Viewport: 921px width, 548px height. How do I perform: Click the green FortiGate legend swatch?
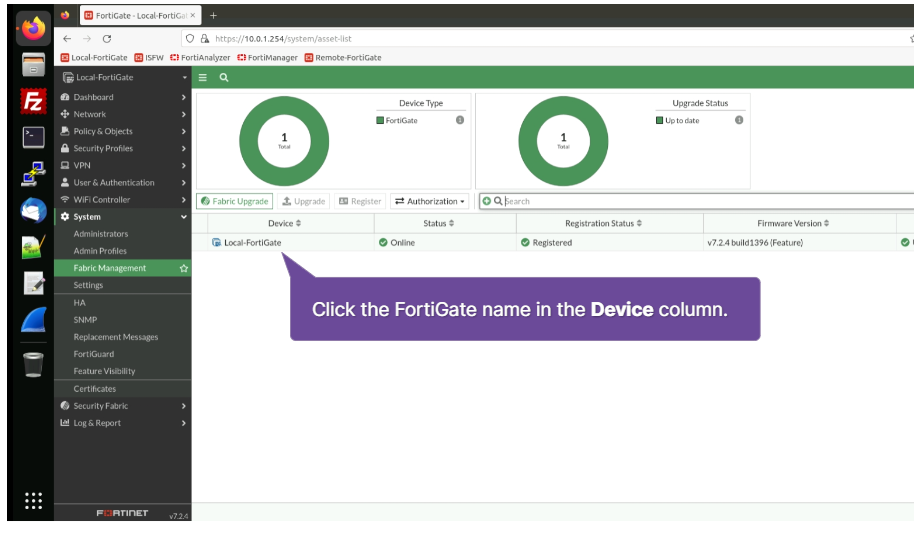[380, 120]
